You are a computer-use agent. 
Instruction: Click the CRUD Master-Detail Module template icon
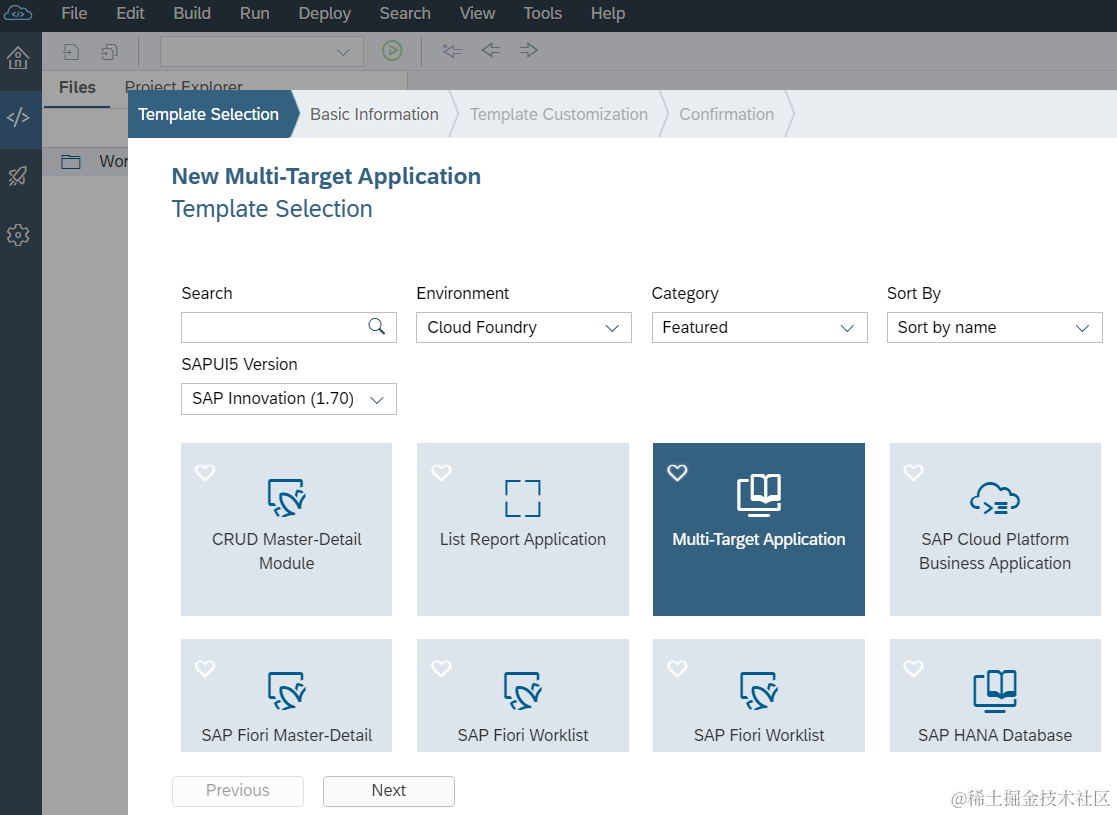tap(286, 497)
